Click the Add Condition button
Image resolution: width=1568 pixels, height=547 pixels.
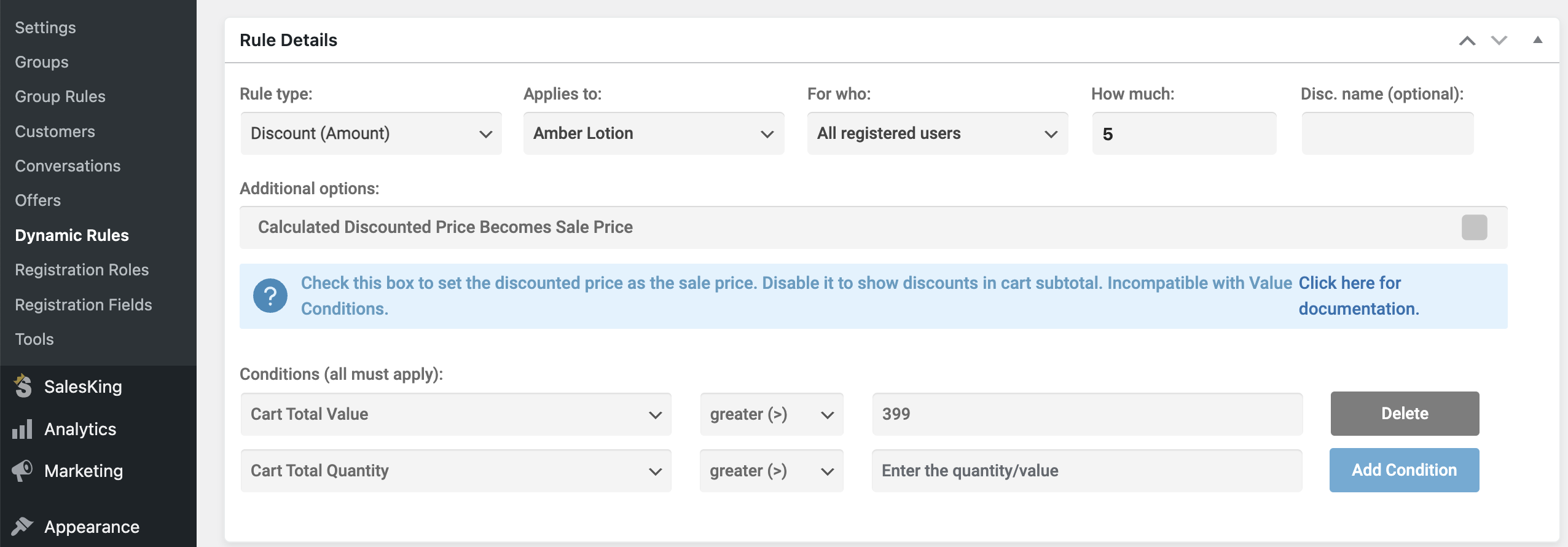[1405, 470]
